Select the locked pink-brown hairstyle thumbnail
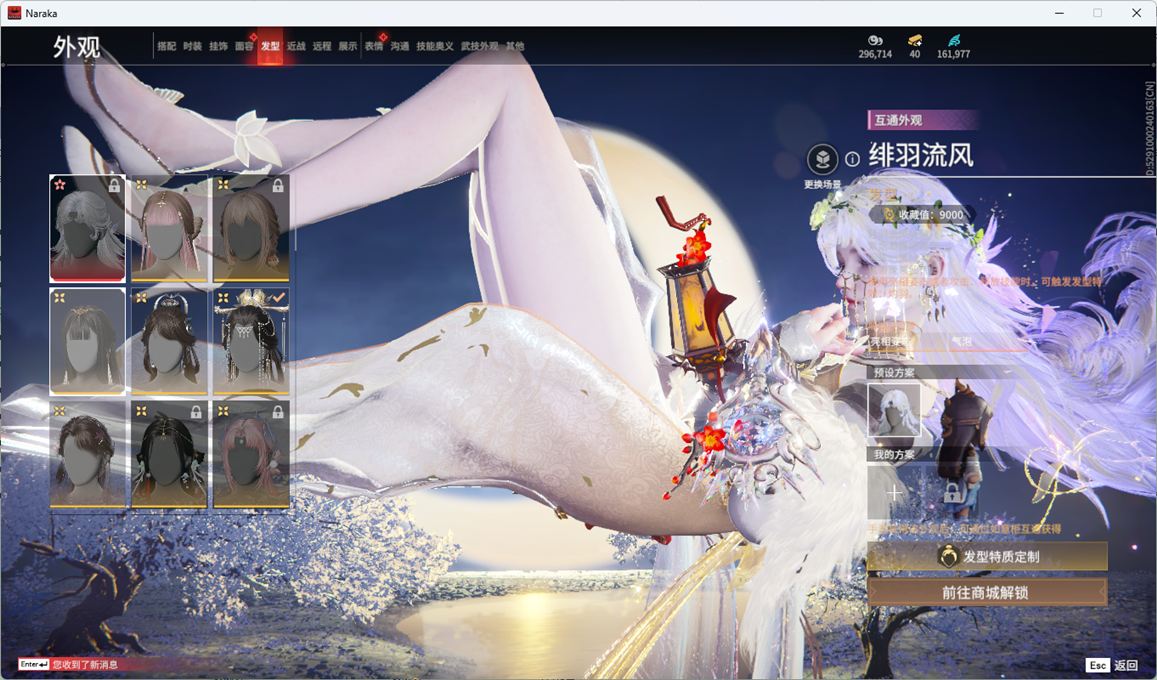This screenshot has width=1157, height=680. point(251,454)
